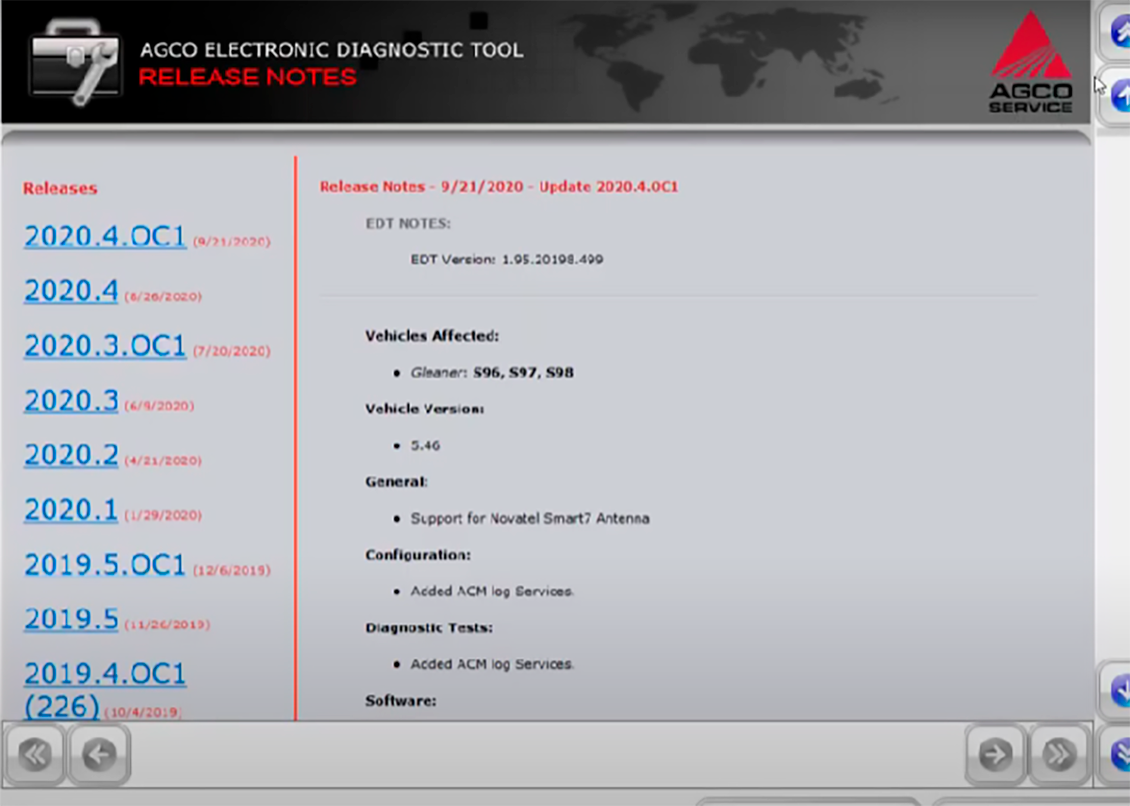
Task: Click the double-left first page arrow icon
Action: coord(34,755)
